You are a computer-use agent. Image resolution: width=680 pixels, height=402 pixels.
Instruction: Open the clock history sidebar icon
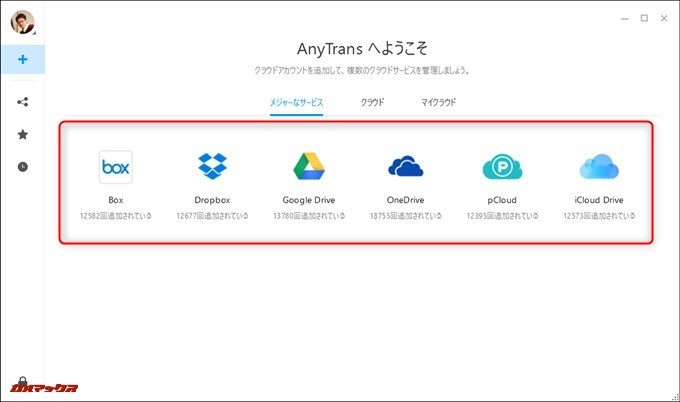pyautogui.click(x=23, y=167)
